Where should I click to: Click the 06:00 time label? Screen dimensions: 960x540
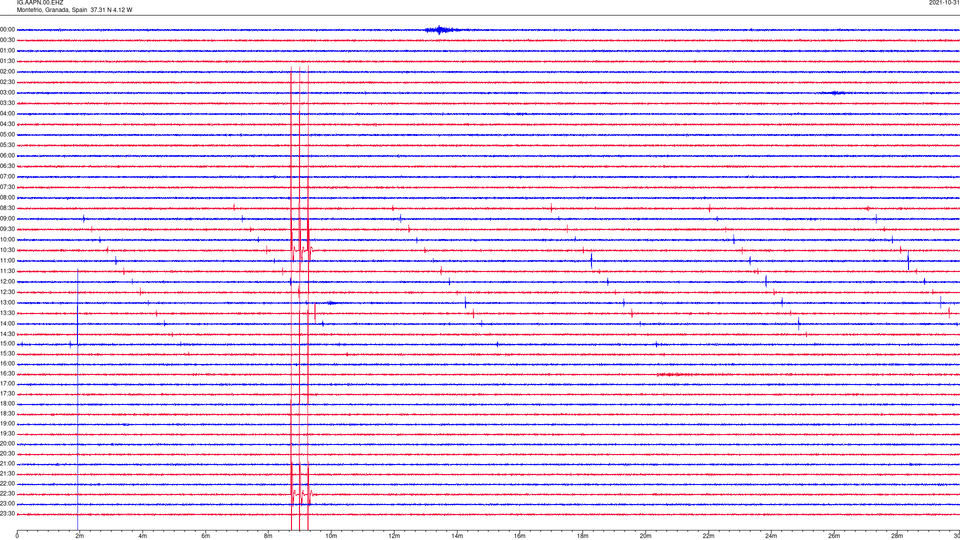click(7, 156)
